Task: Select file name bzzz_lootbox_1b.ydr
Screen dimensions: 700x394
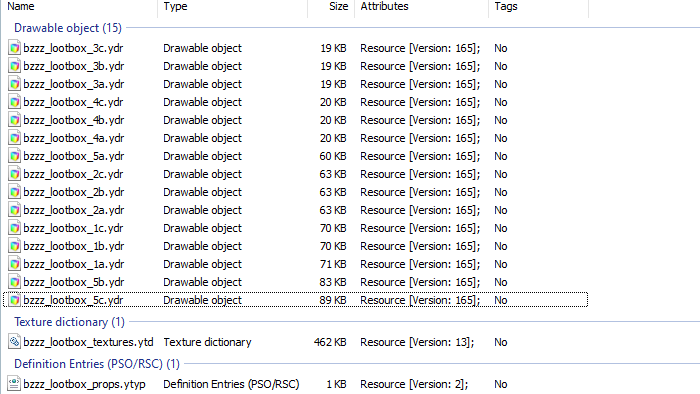Action: coord(74,246)
